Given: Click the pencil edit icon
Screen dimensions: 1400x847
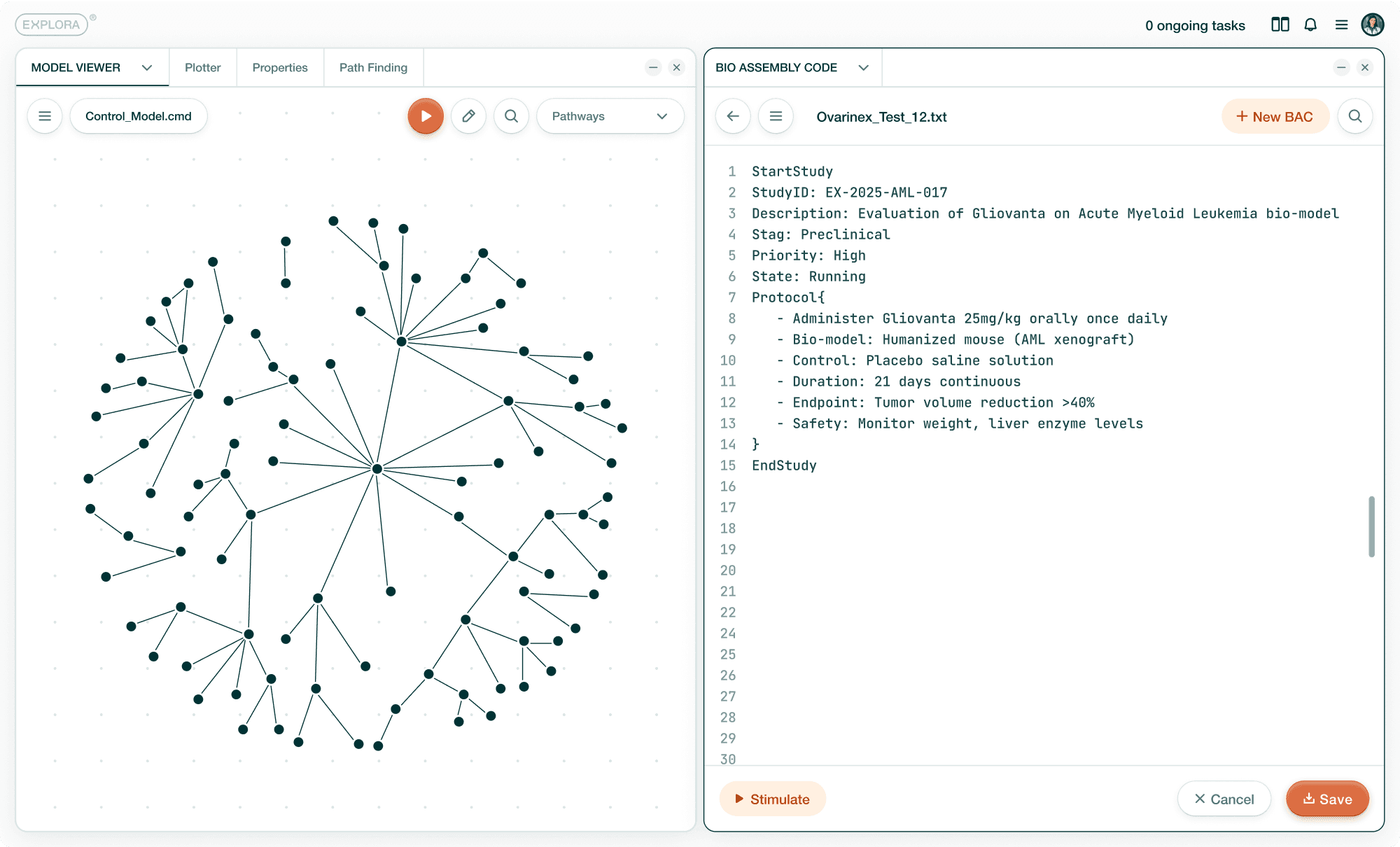Looking at the screenshot, I should 468,116.
